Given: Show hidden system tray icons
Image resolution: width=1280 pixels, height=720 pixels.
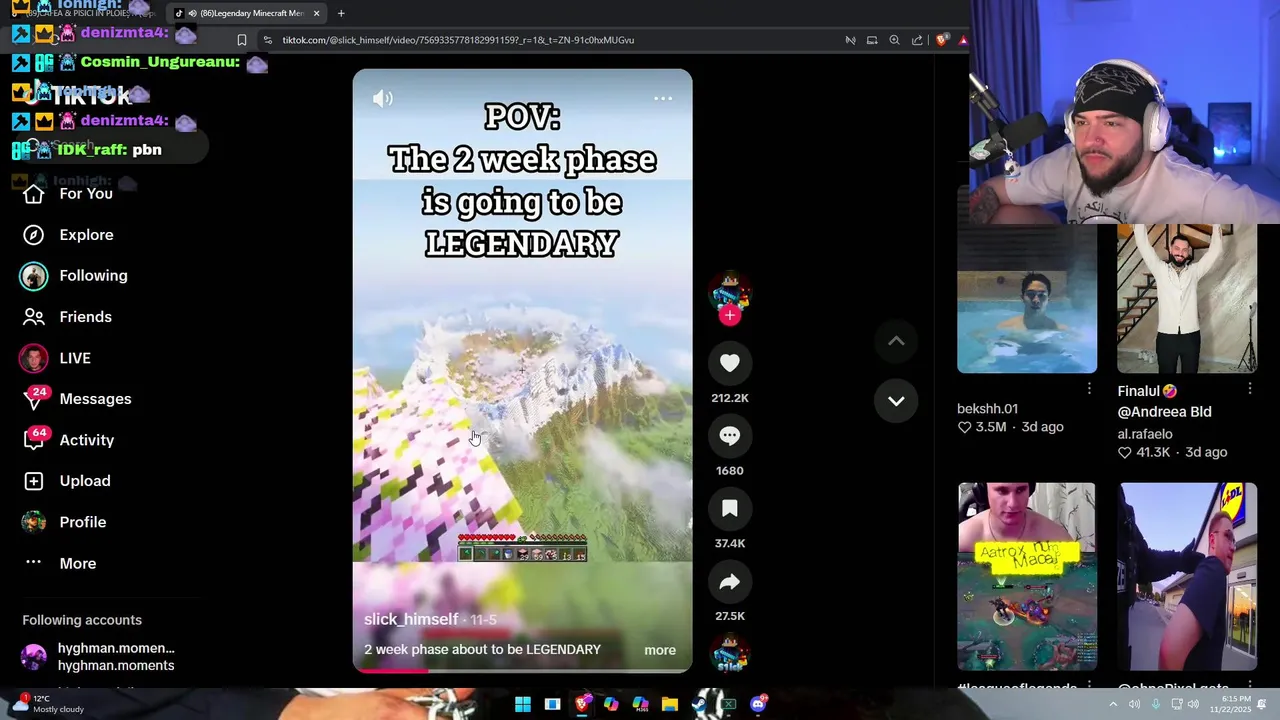Looking at the screenshot, I should (1113, 704).
